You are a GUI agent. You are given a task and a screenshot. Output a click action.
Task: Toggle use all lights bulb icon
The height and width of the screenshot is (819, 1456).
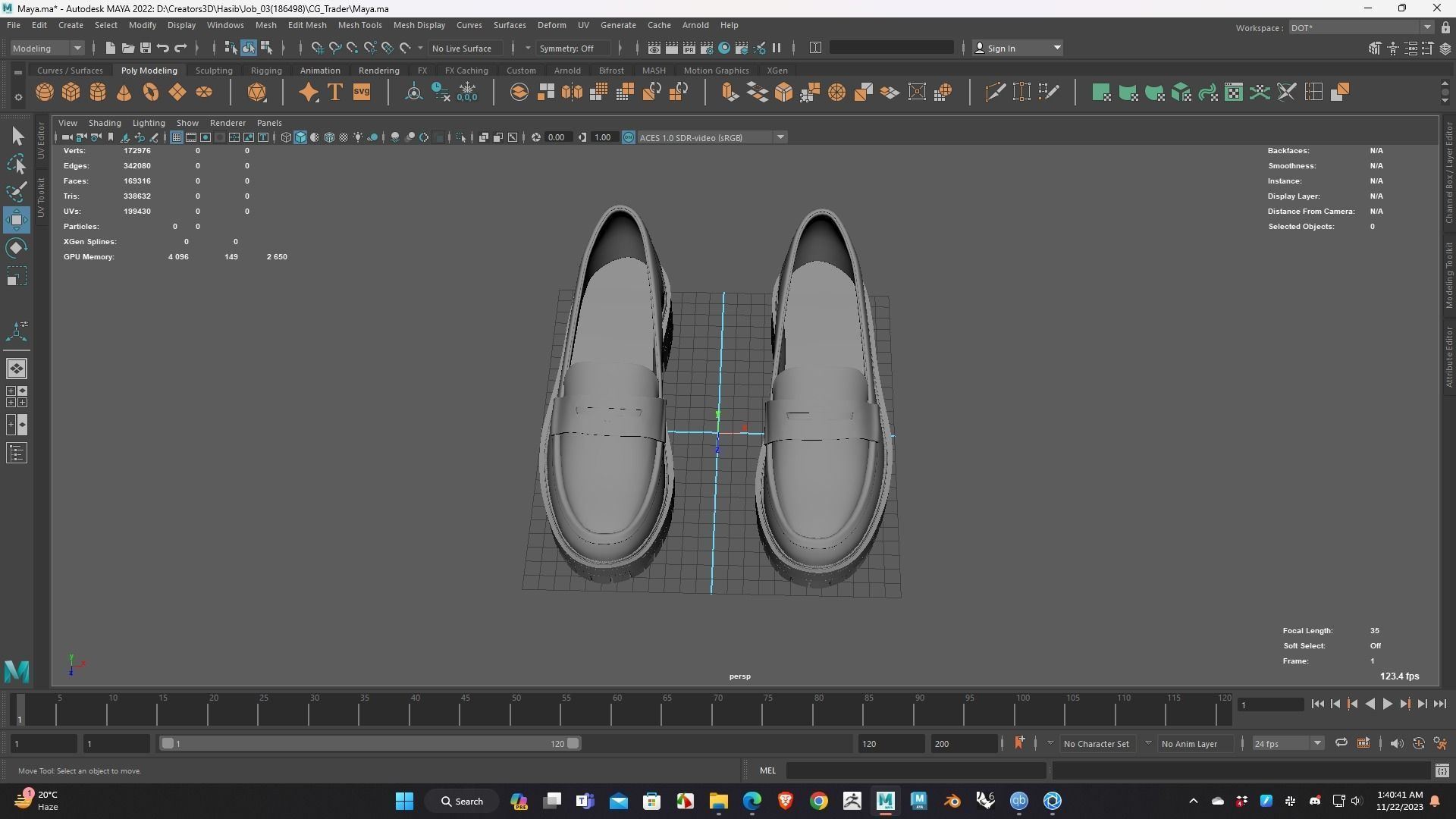tap(358, 137)
